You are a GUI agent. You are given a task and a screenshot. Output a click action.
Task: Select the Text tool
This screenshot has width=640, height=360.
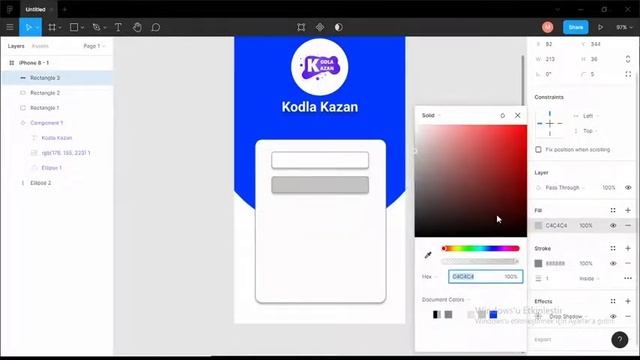[118, 27]
